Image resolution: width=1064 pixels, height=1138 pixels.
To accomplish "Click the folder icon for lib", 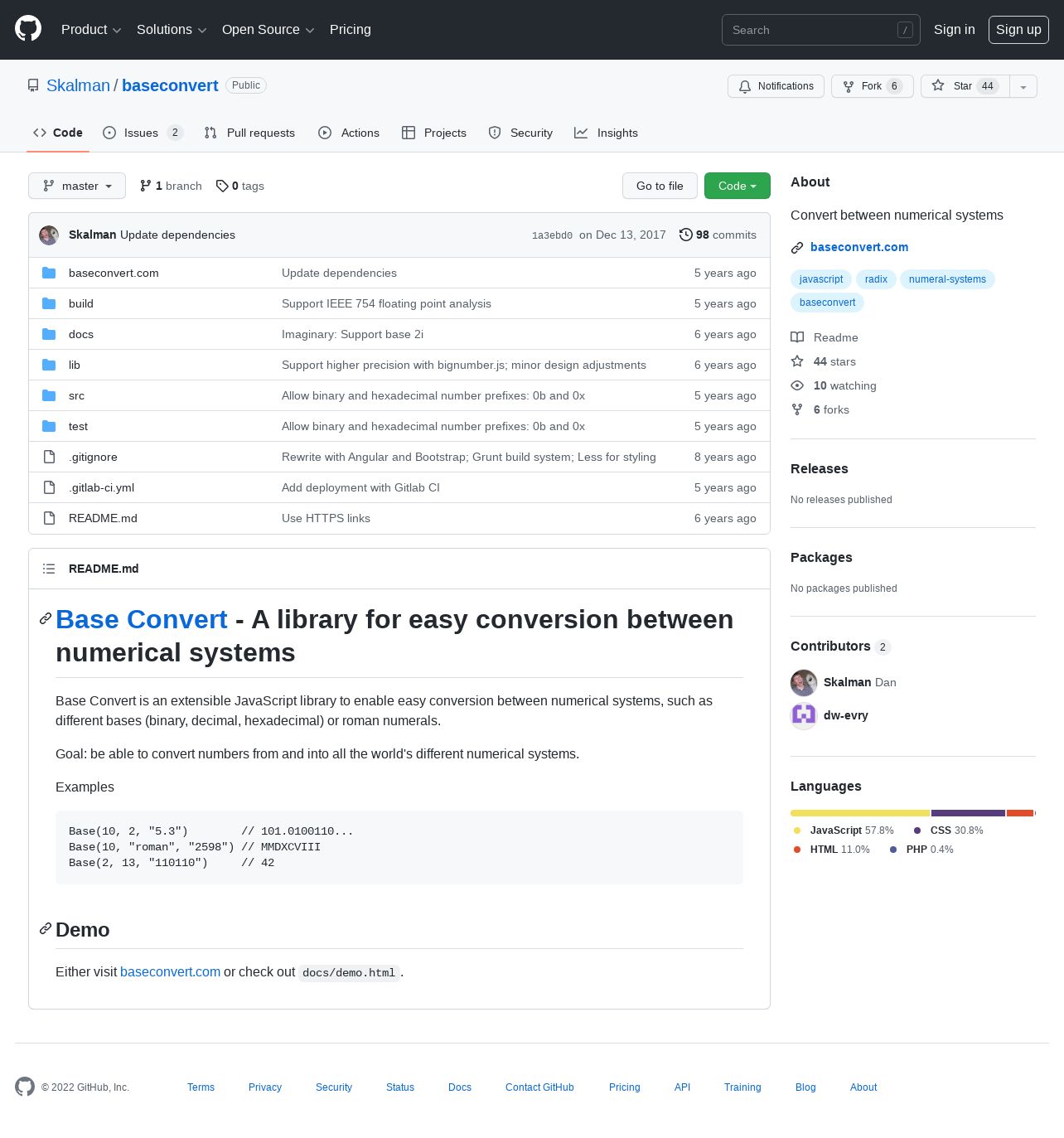I will coord(49,365).
